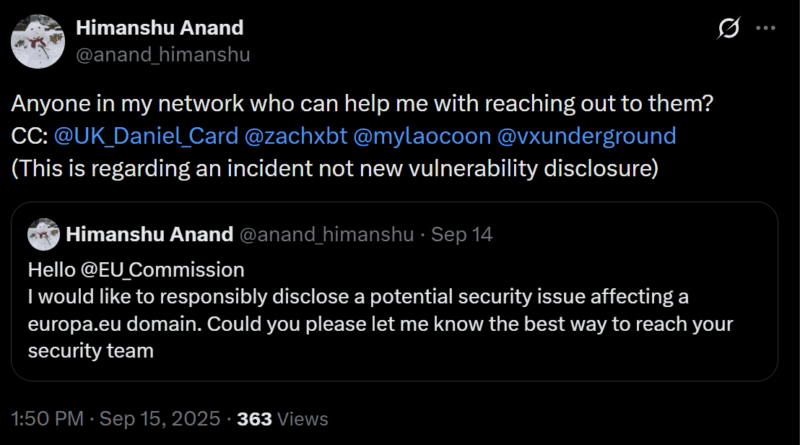Click the "europa.eu domain" text in the quote
This screenshot has width=800, height=445.
pos(98,323)
